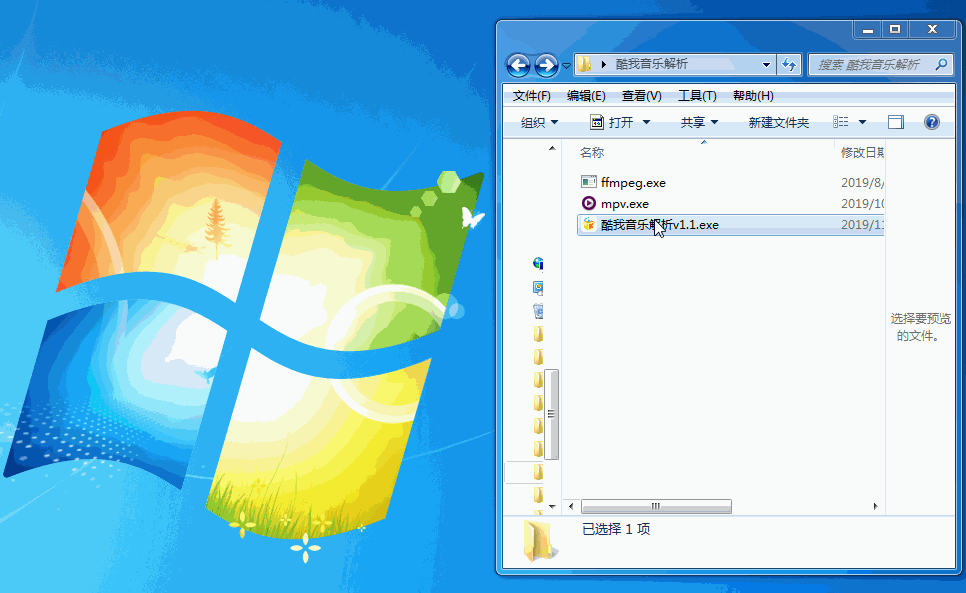Select the 酷我音乐解析 address bar segment
This screenshot has width=966, height=593.
point(652,64)
